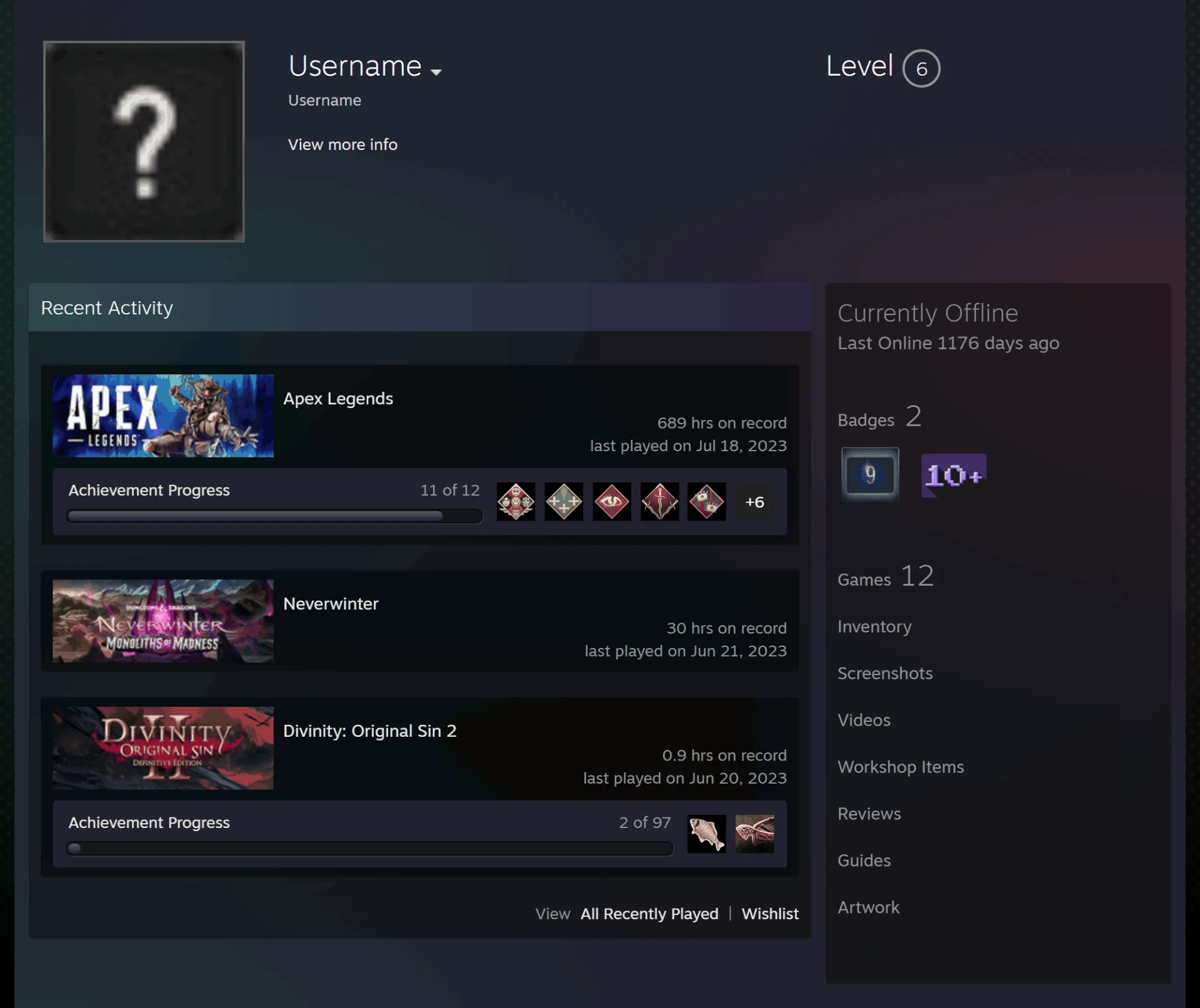The width and height of the screenshot is (1200, 1008).
Task: Click the View more info link
Action: (342, 144)
